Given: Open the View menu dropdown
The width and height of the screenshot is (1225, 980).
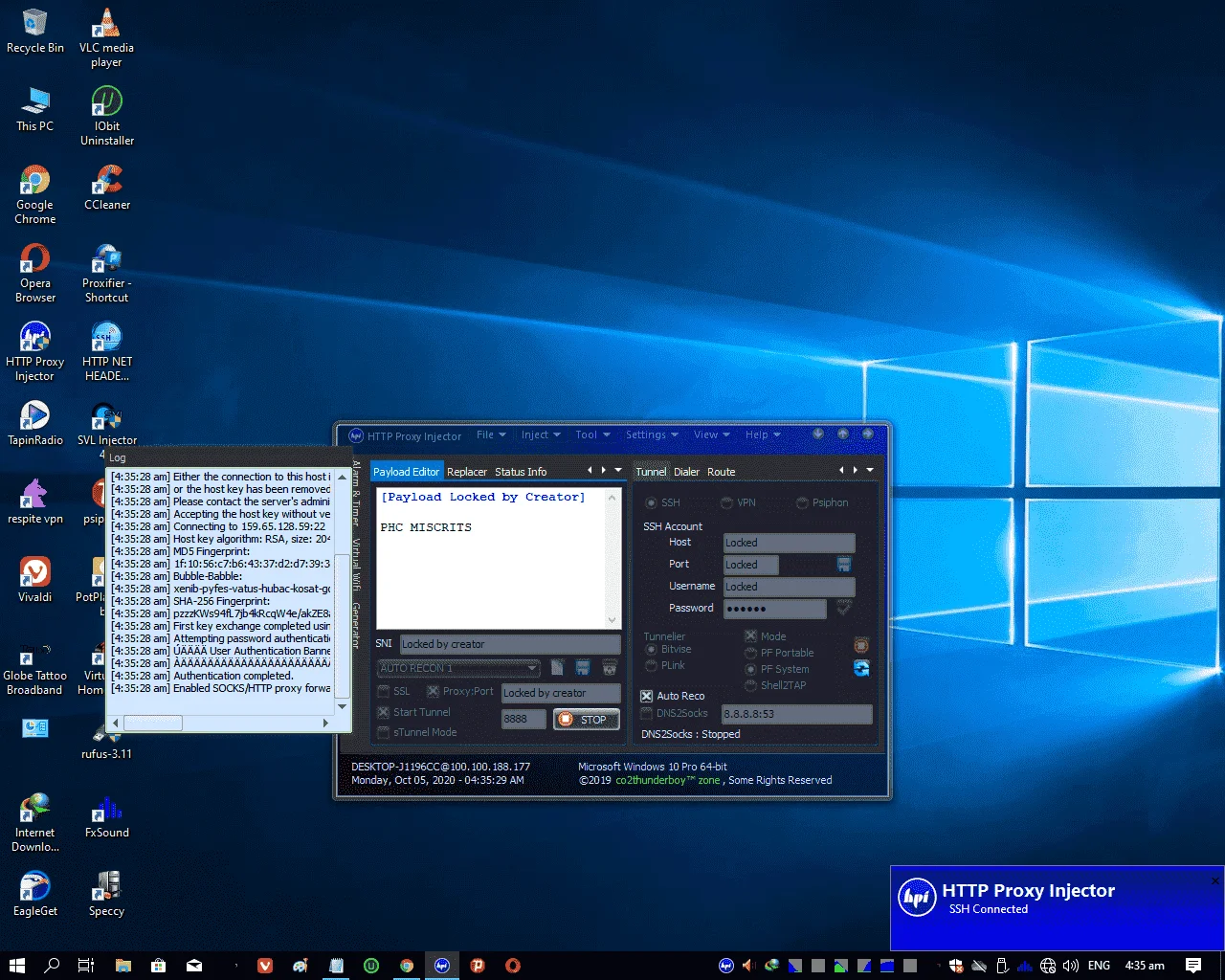Looking at the screenshot, I should (711, 434).
